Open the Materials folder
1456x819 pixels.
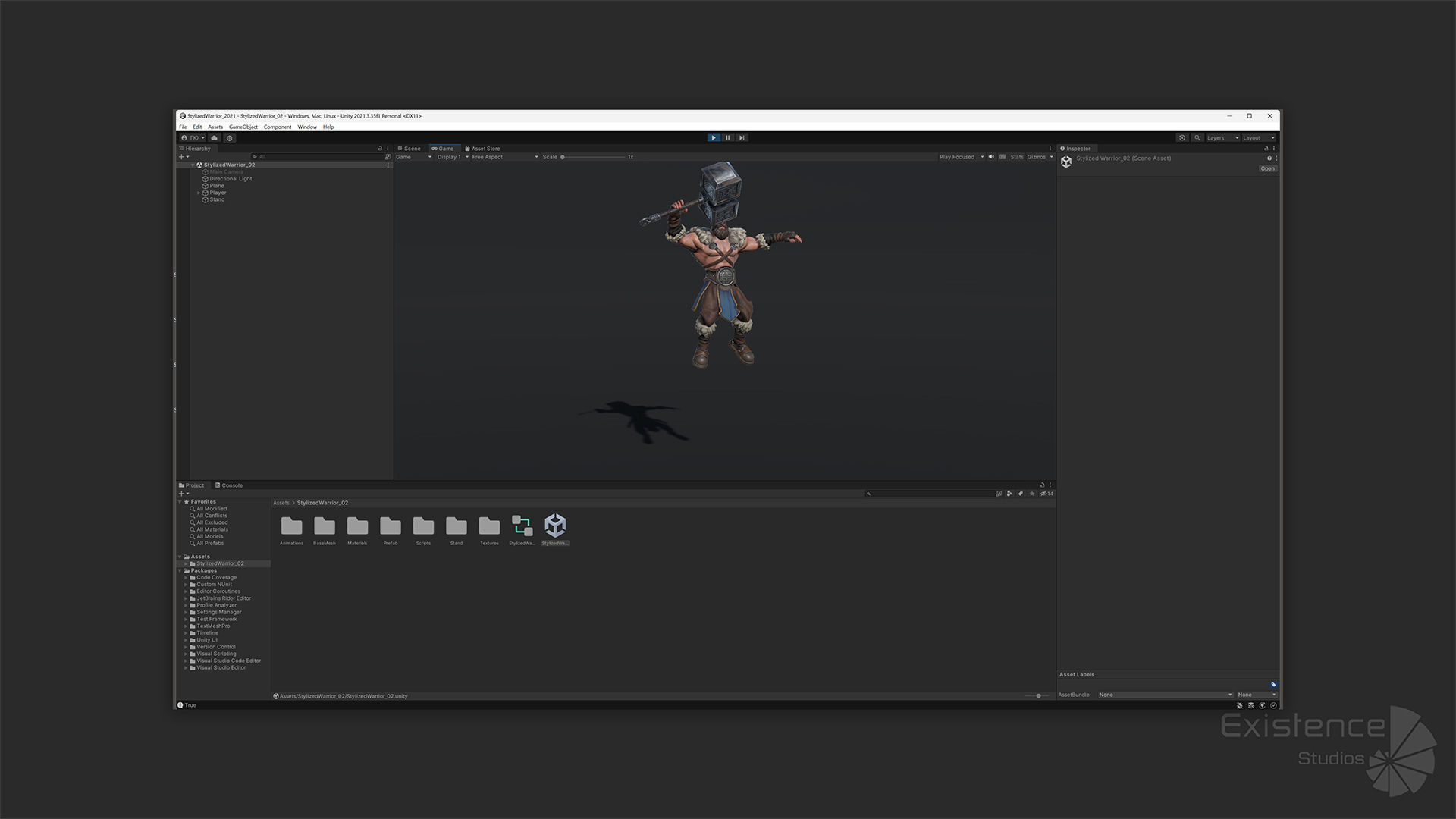click(357, 530)
